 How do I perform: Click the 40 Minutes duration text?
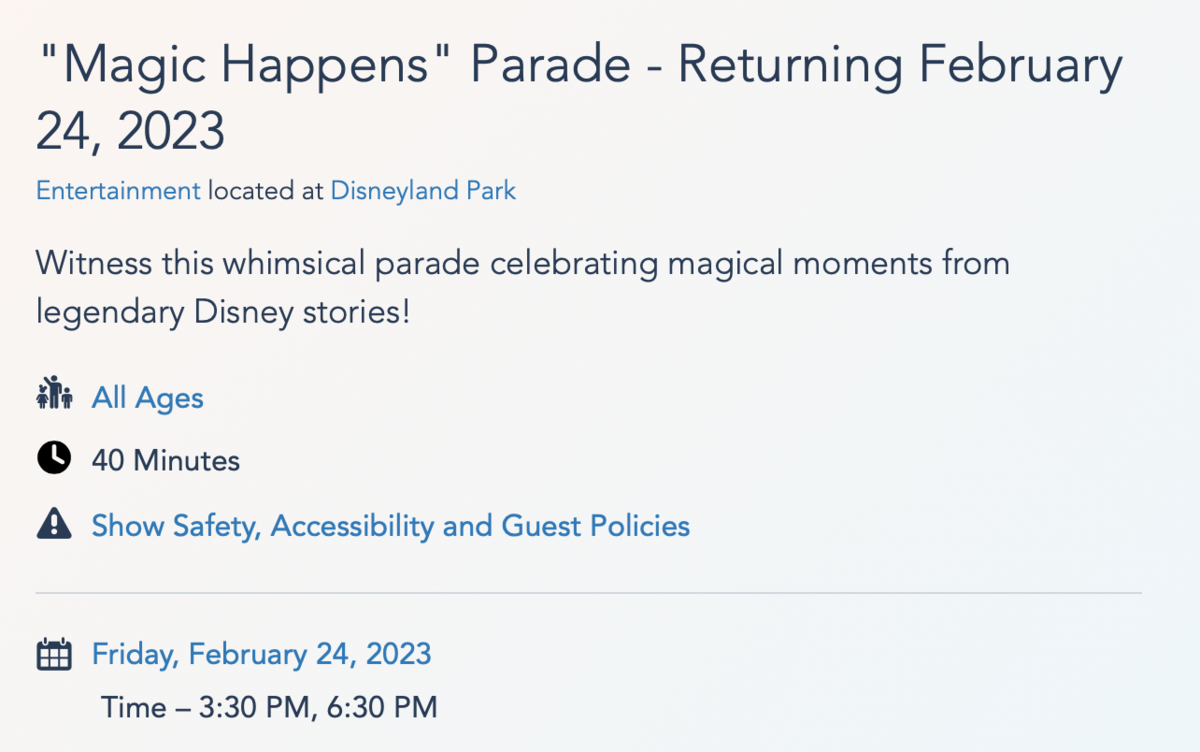(166, 461)
